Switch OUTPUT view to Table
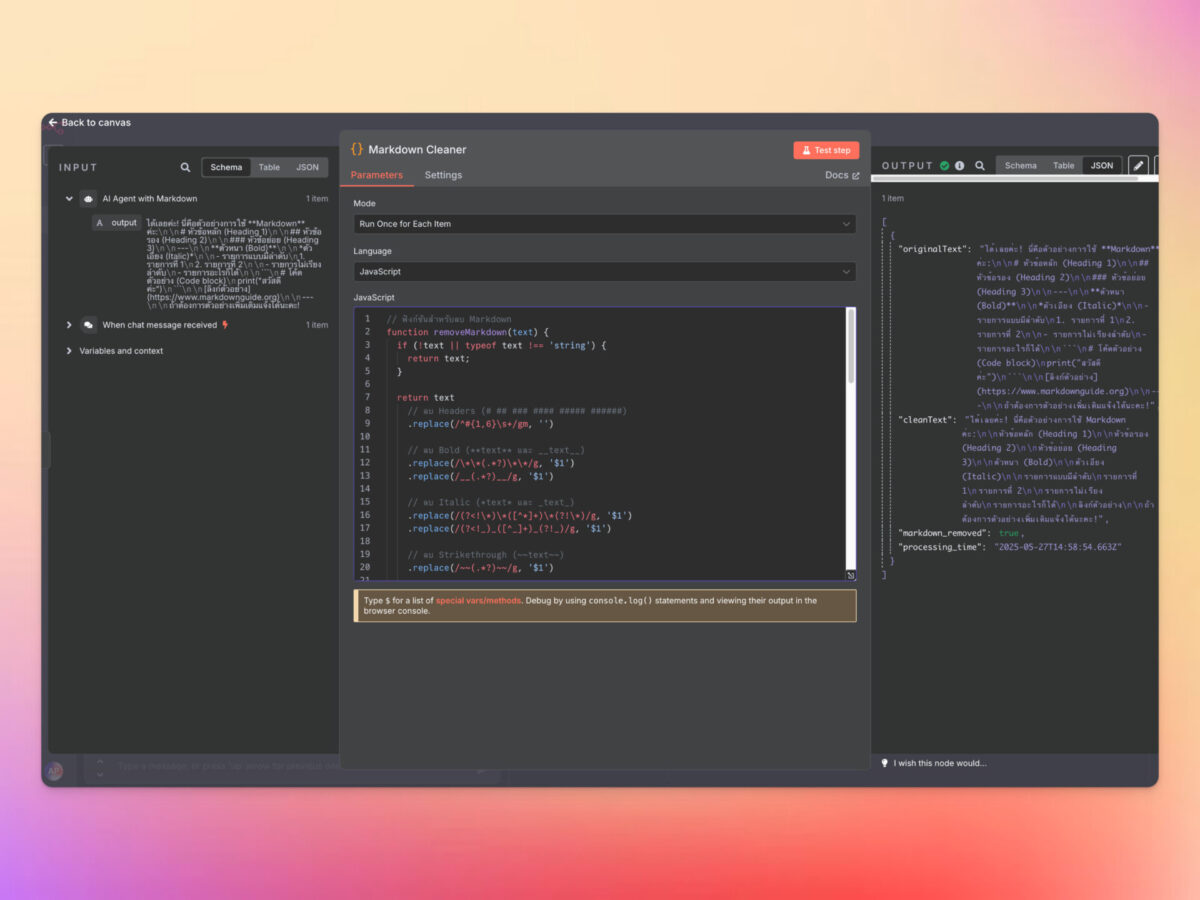The image size is (1200, 900). point(1064,166)
